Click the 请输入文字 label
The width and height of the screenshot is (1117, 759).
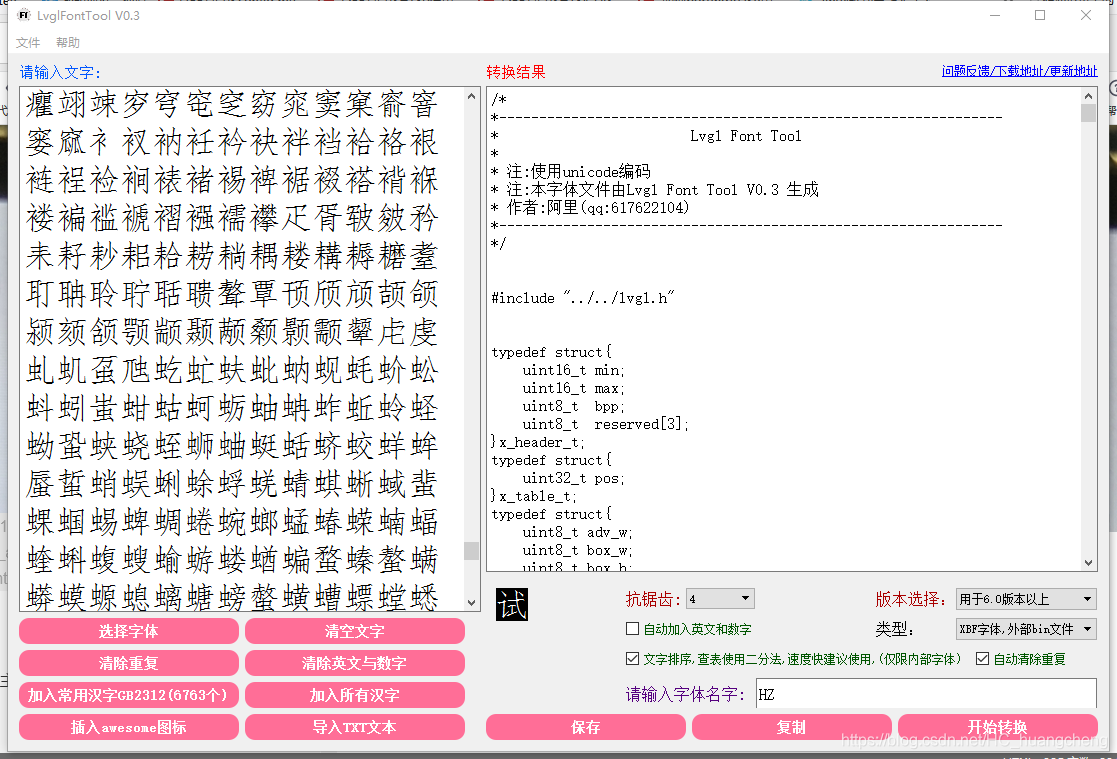coord(60,72)
